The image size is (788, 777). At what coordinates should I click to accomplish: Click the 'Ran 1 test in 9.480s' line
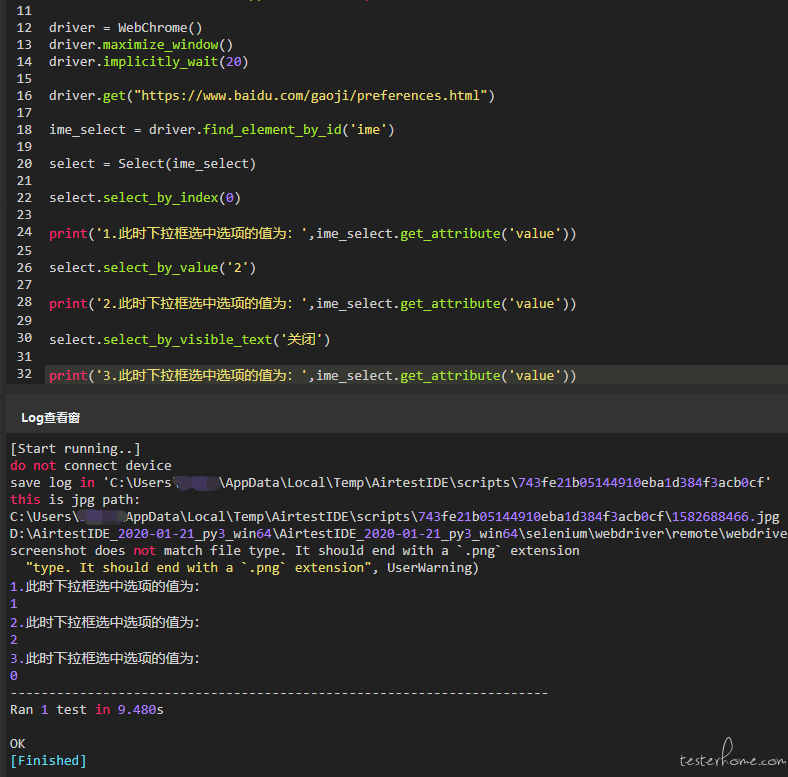tap(87, 710)
